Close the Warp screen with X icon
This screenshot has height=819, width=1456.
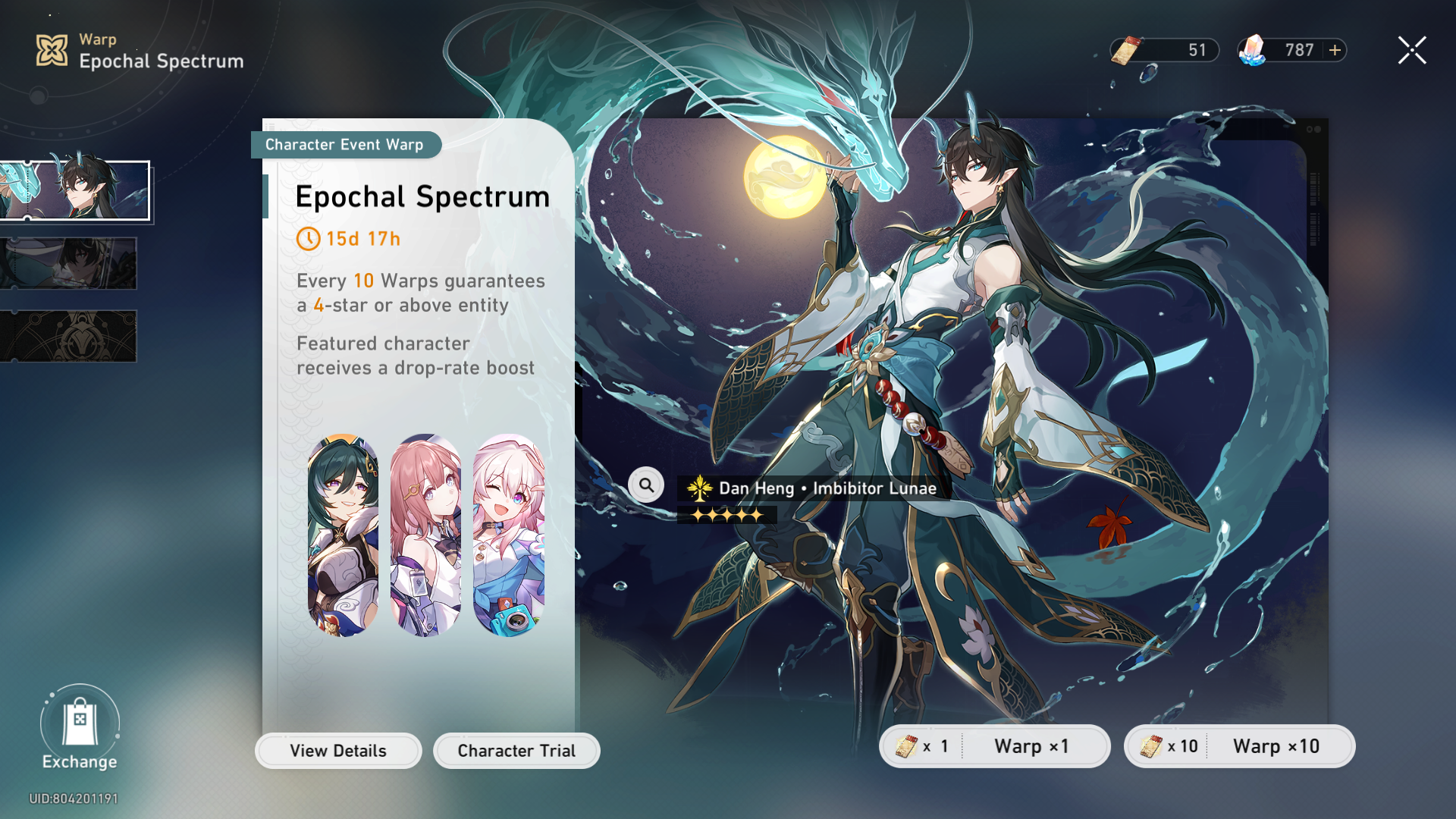point(1412,51)
